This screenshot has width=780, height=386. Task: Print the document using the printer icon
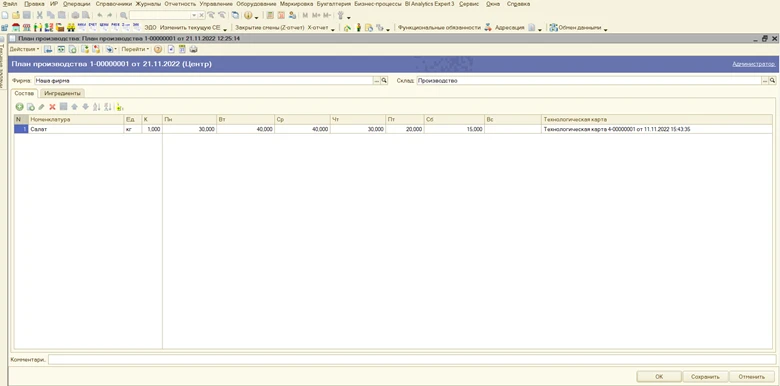pos(194,49)
